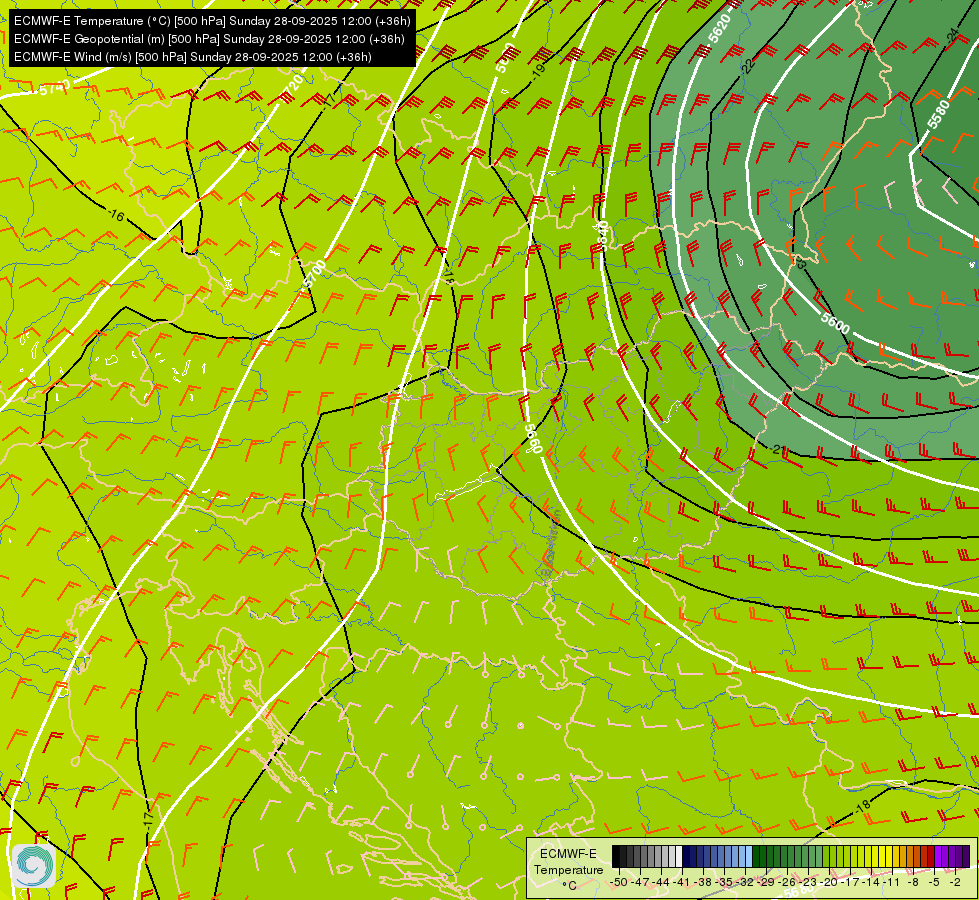Click the ECMWF-E Temperature header line
The image size is (979, 900).
[x=212, y=21]
